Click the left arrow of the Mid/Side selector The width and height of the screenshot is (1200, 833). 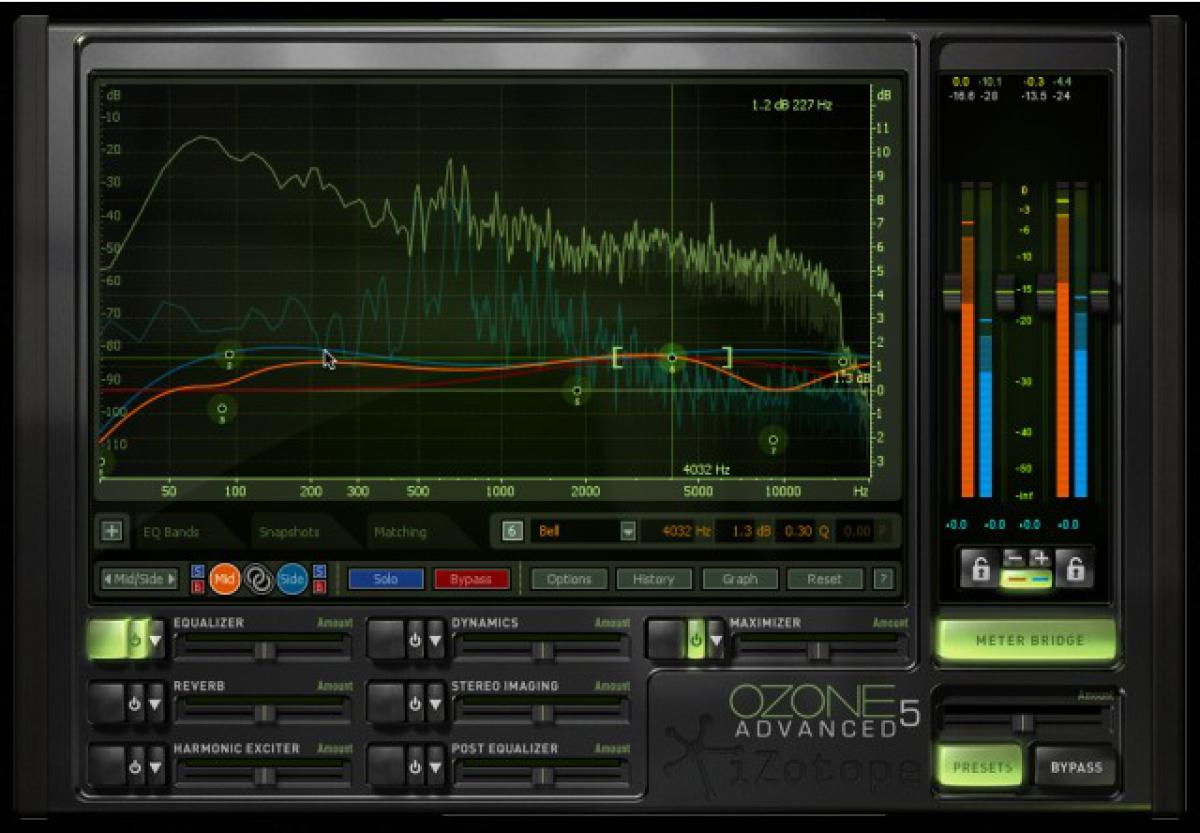point(107,579)
